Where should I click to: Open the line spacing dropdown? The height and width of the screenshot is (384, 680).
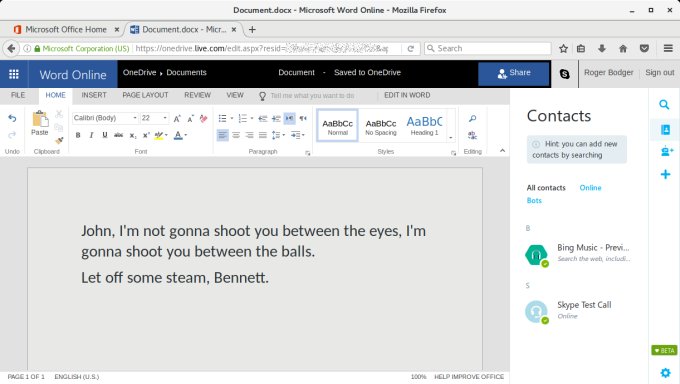278,135
